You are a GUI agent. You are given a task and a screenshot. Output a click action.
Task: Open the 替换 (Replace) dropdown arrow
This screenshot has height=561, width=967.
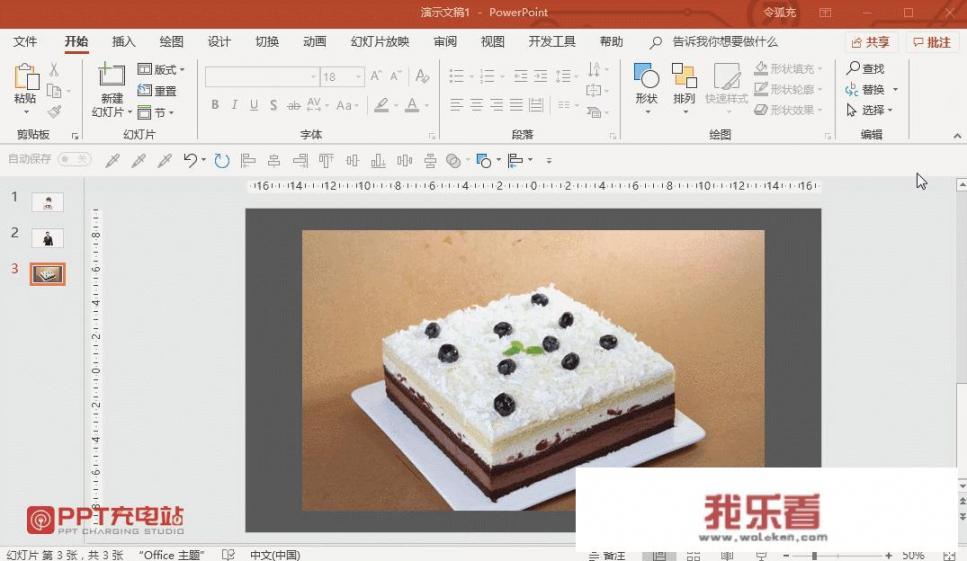[x=895, y=90]
